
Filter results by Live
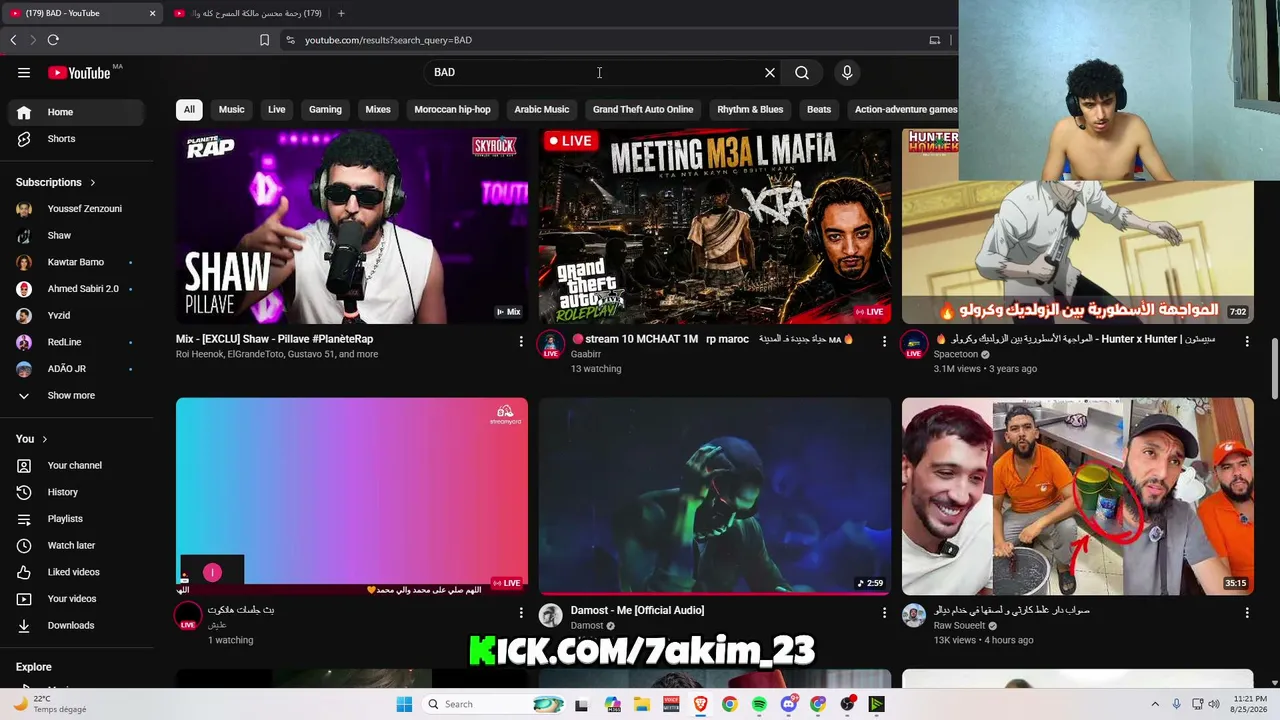pos(277,109)
